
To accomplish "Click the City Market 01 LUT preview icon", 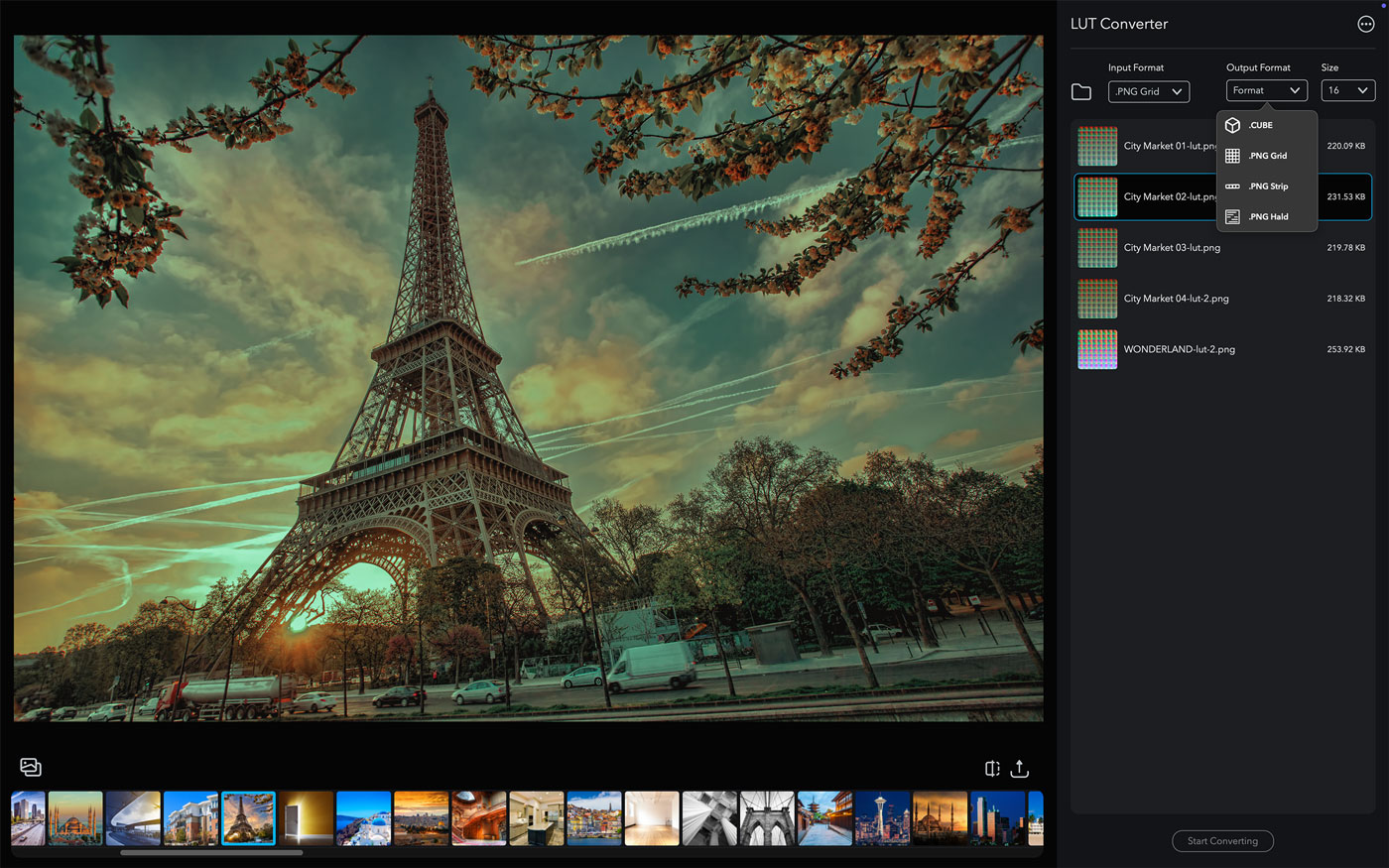I will coord(1097,146).
